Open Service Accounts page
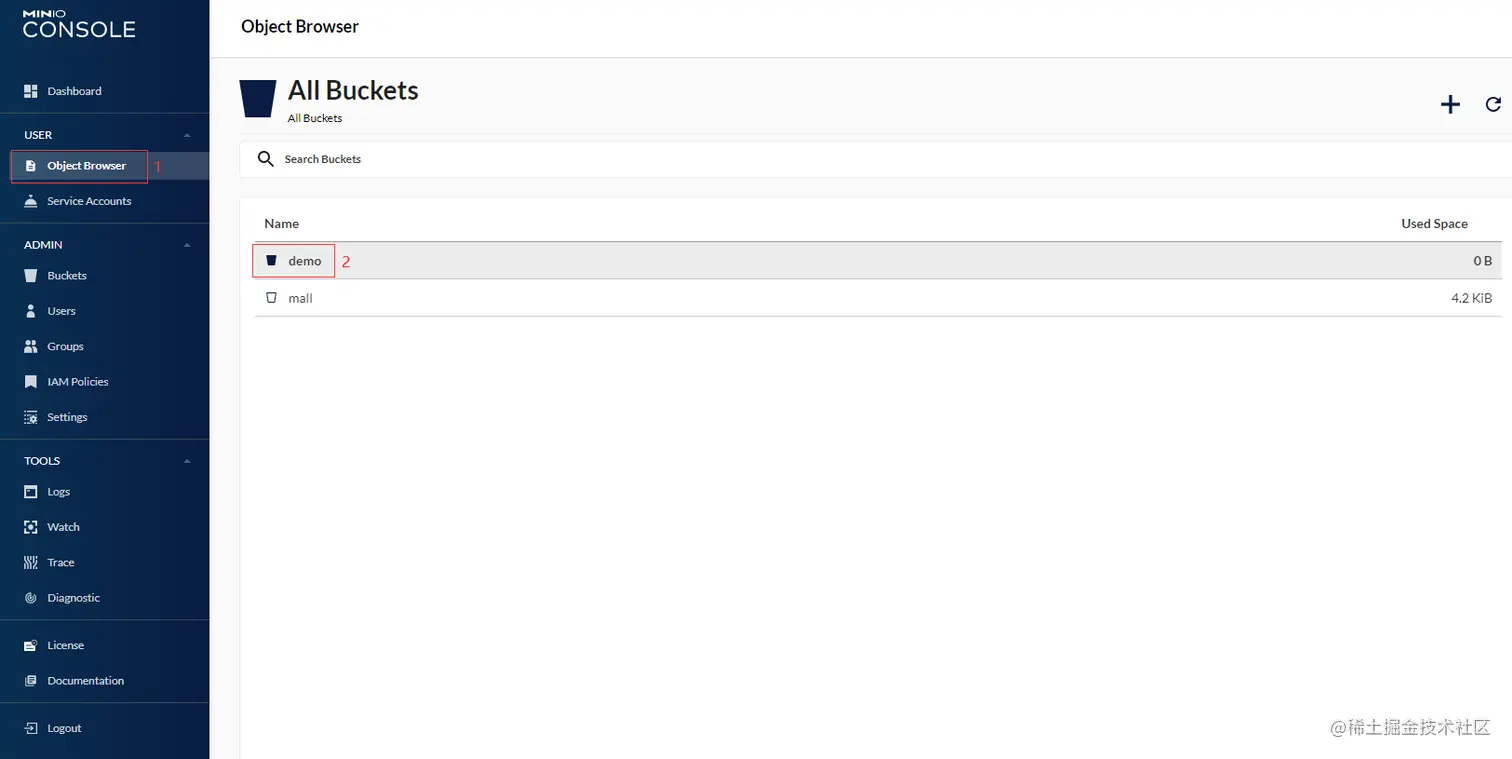Image resolution: width=1512 pixels, height=759 pixels. pos(89,201)
